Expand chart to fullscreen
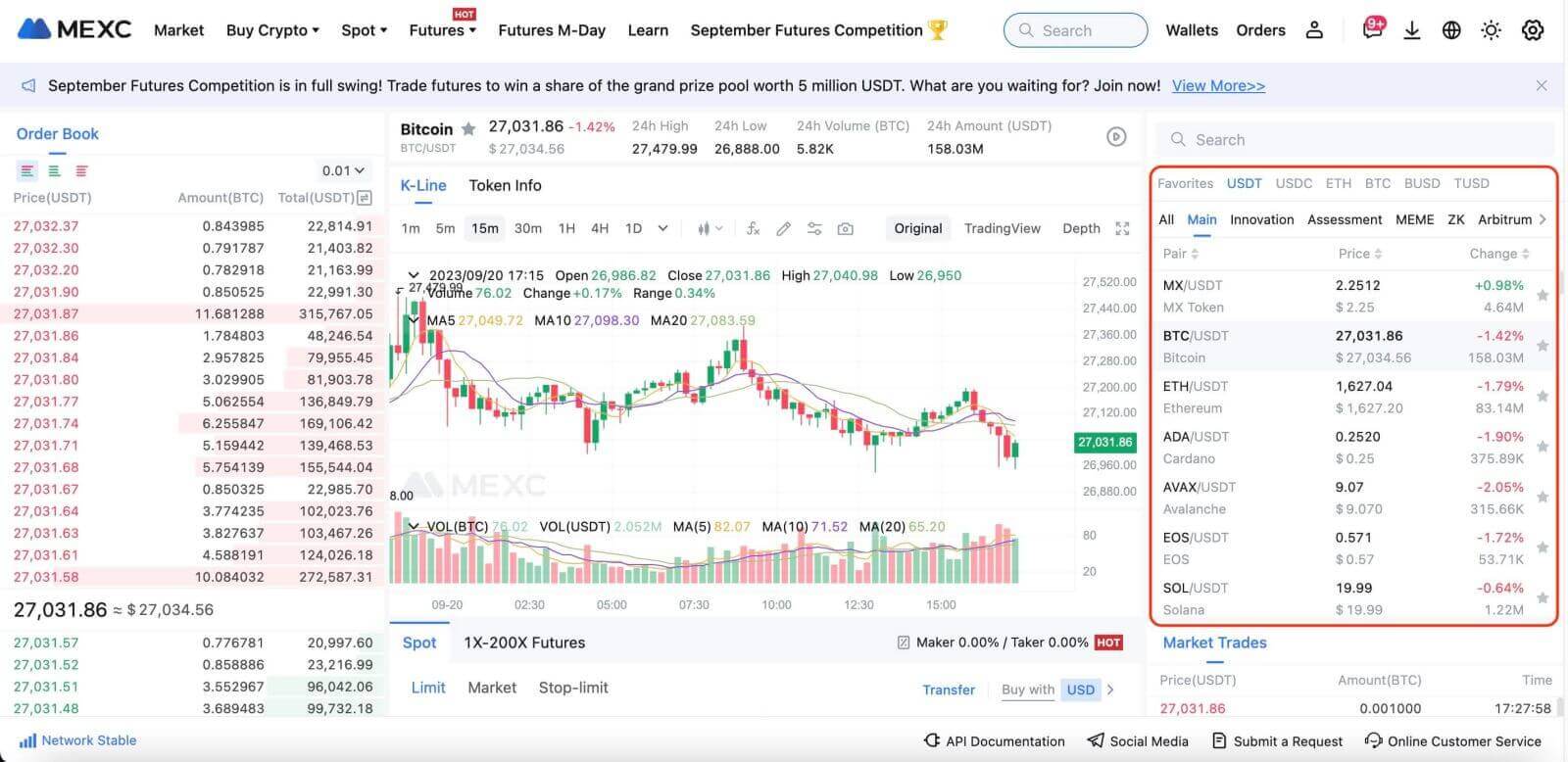This screenshot has width=1568, height=762. (1122, 228)
